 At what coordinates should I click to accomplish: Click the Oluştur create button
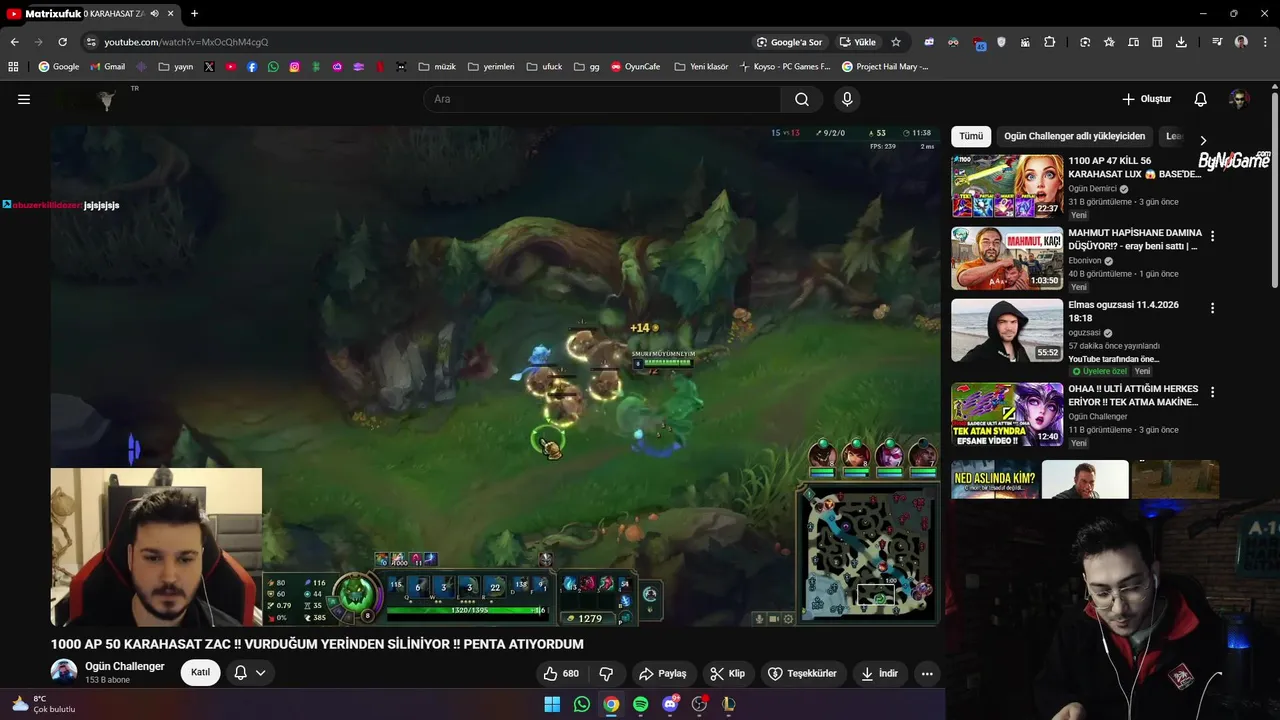pos(1146,99)
